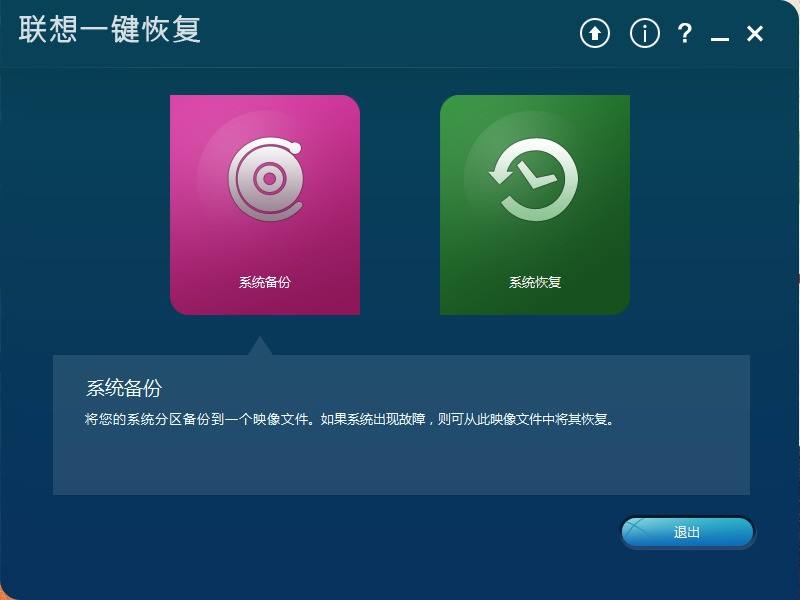Click the clock rewind icon for system restore
Image resolution: width=800 pixels, height=600 pixels.
(534, 179)
